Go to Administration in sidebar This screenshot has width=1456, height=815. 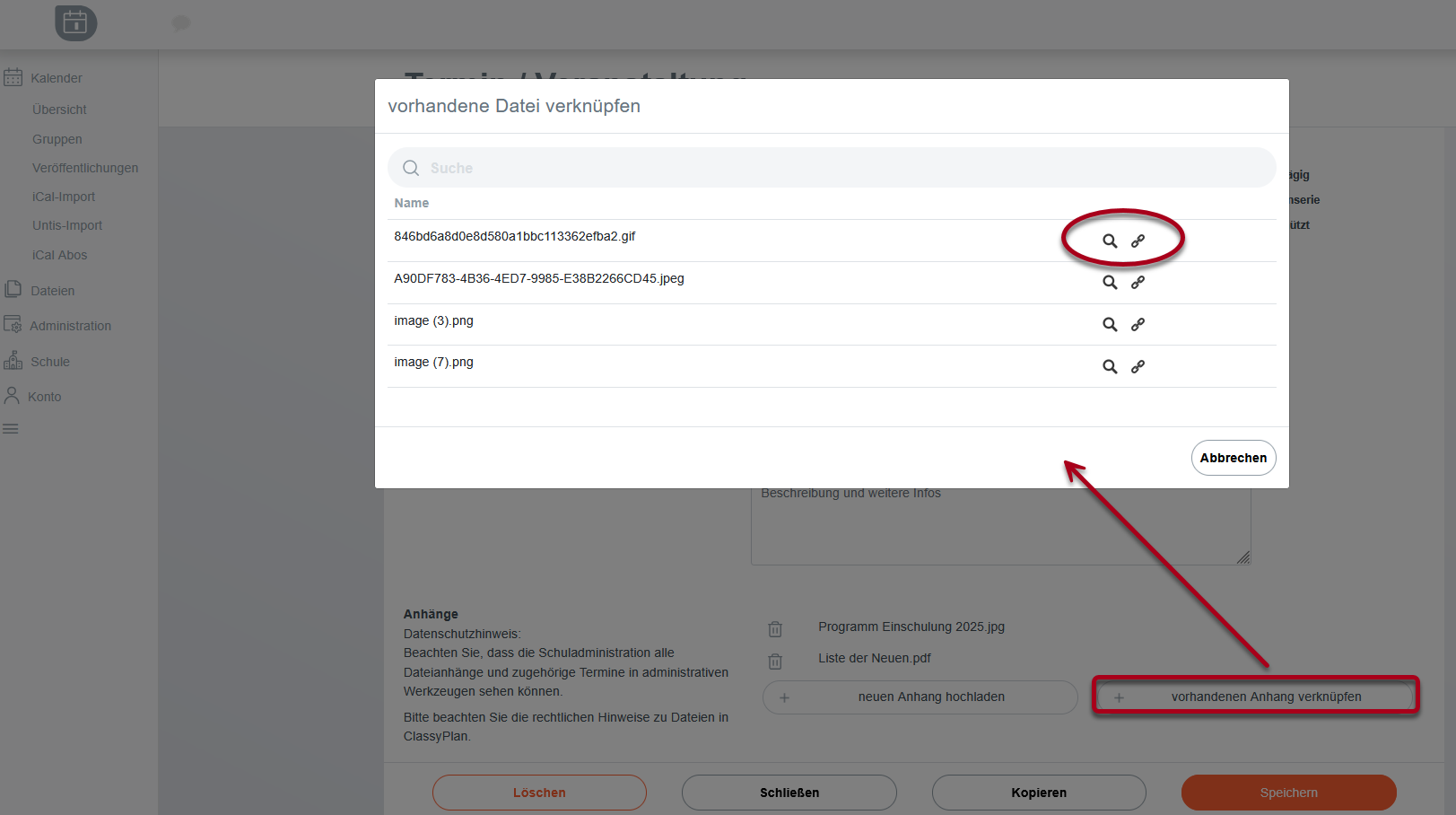(x=70, y=326)
